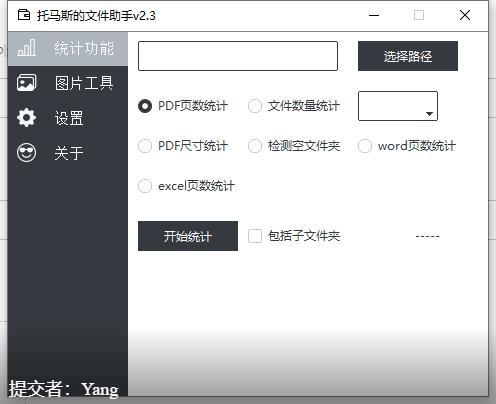Select the word页数统计 radio button

coord(365,146)
